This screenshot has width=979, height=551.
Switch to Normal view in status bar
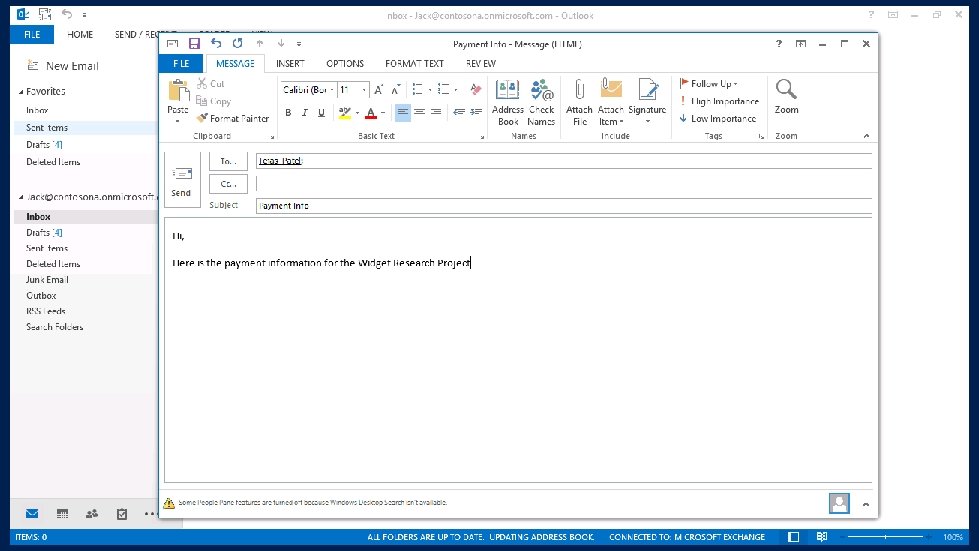point(794,537)
